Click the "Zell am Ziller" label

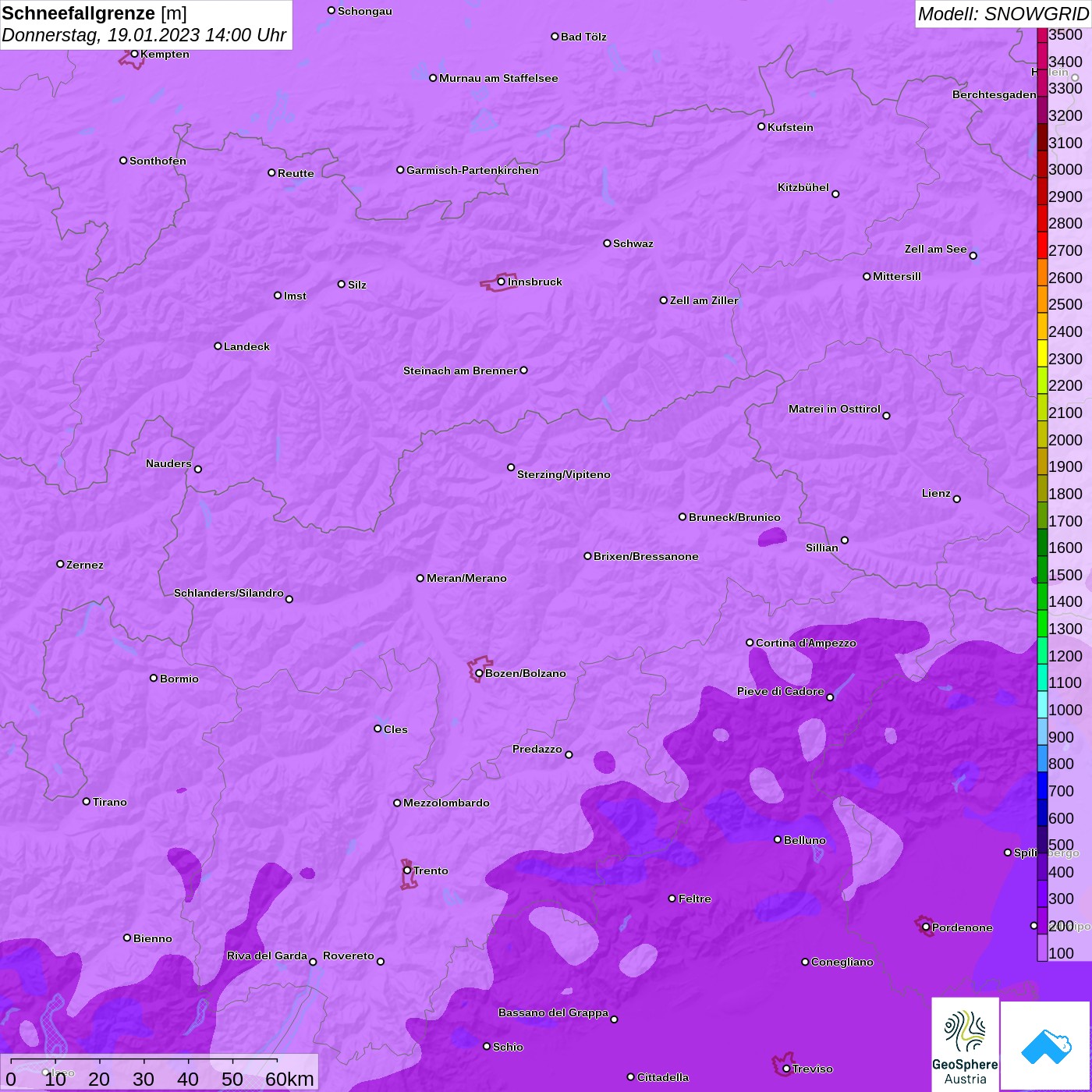pos(704,300)
